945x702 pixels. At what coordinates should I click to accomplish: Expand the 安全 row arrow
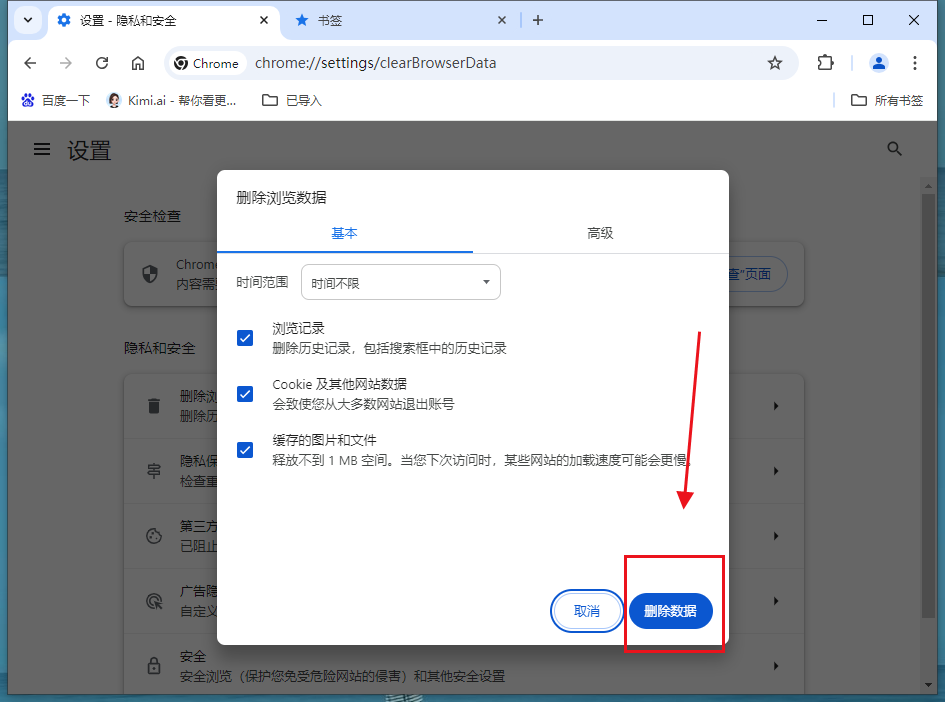(776, 666)
